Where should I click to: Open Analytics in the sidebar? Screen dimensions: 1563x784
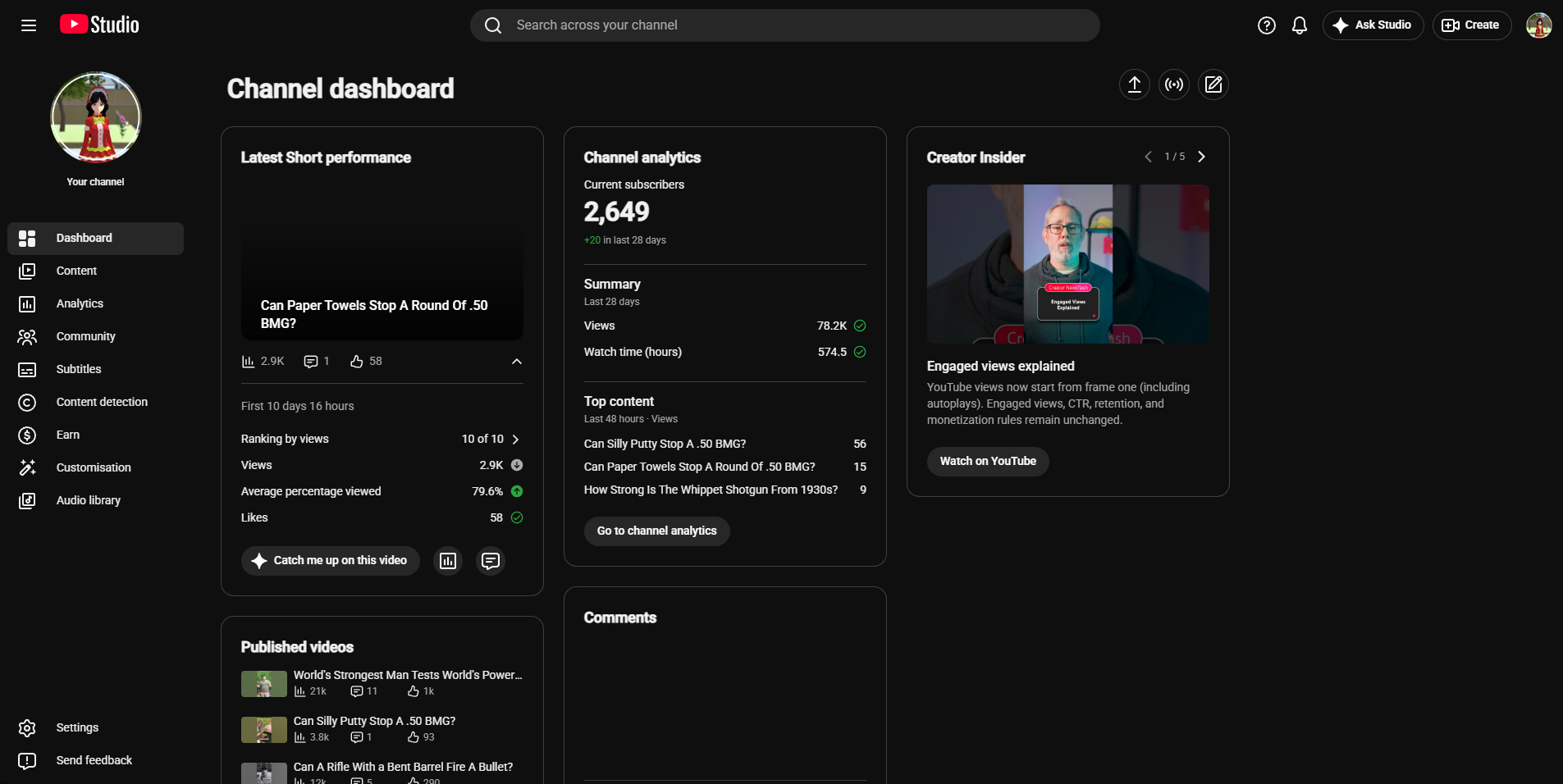[95, 303]
